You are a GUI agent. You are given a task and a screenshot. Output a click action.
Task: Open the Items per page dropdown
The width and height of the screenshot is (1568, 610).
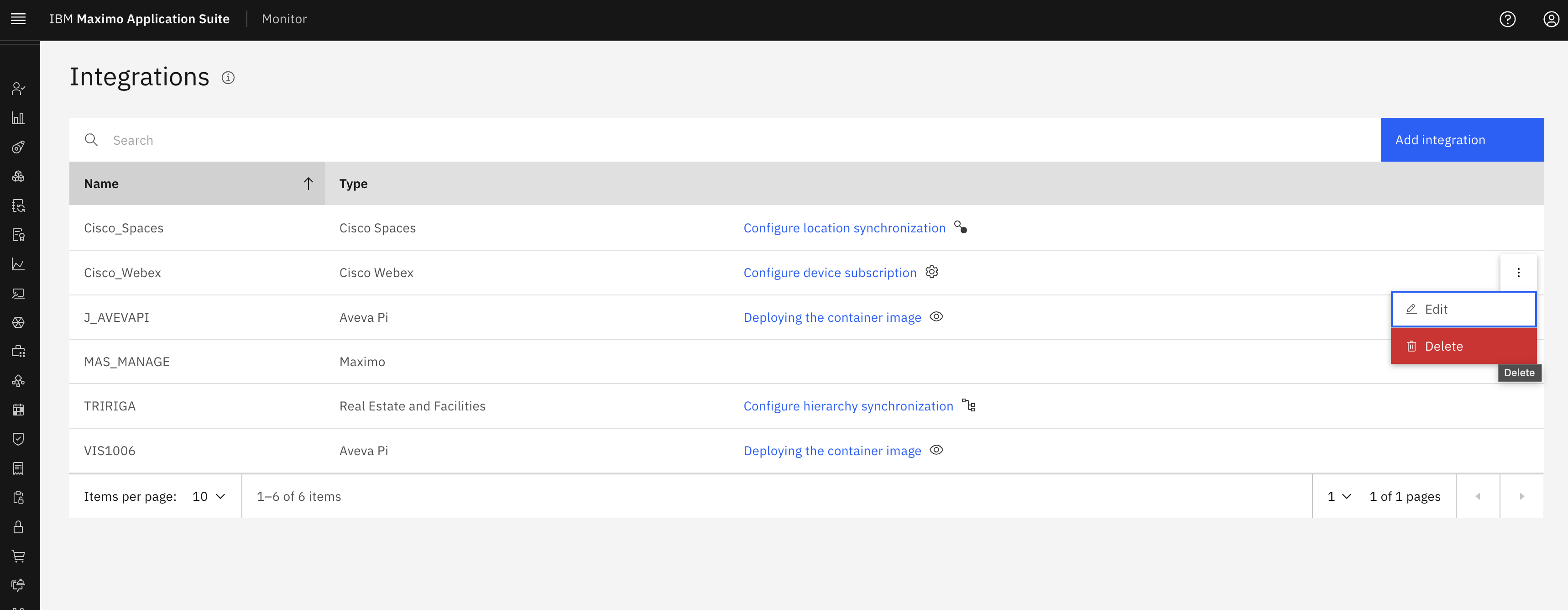[x=209, y=497]
